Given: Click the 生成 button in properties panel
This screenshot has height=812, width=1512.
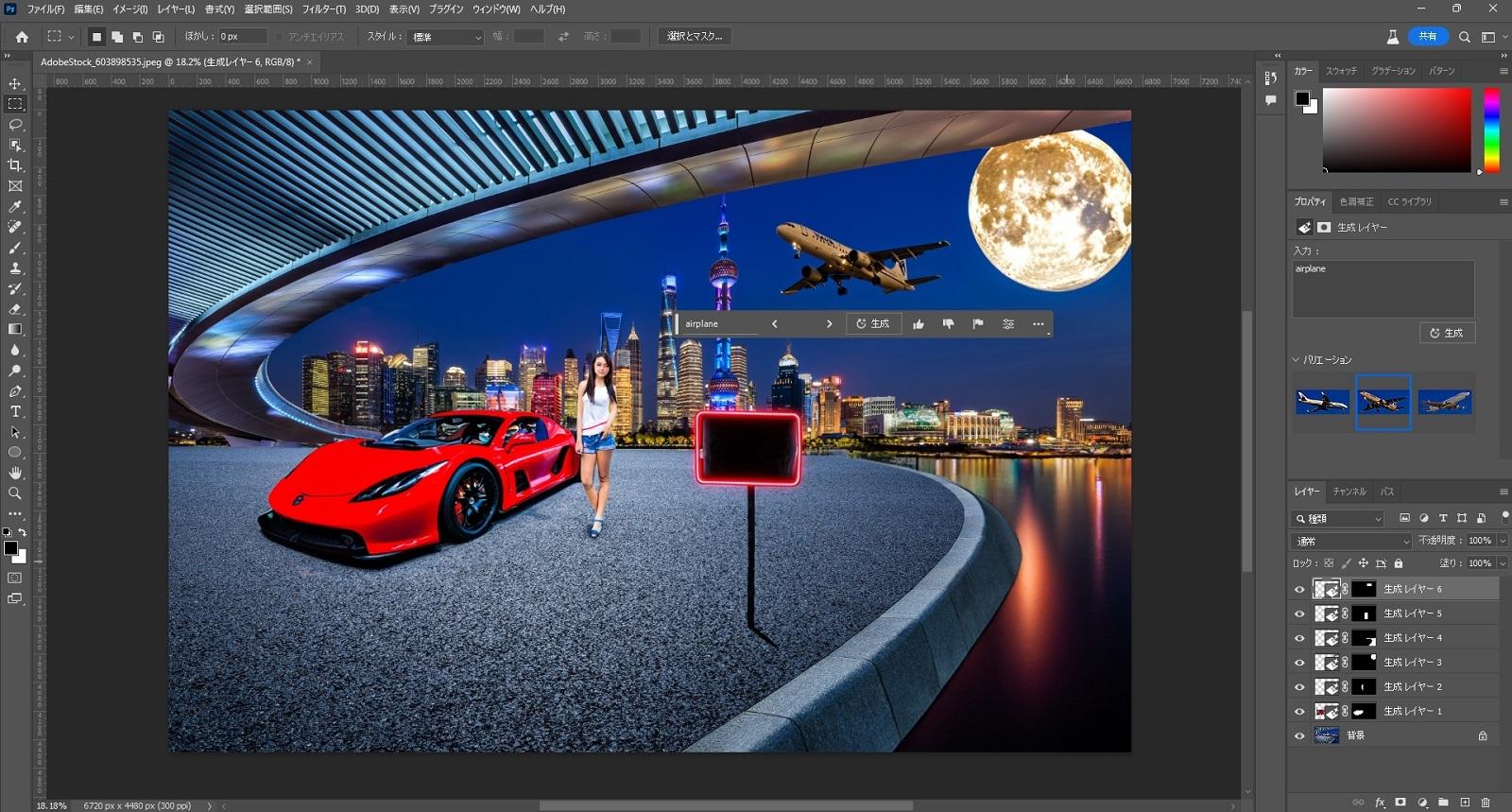Looking at the screenshot, I should click(x=1447, y=333).
